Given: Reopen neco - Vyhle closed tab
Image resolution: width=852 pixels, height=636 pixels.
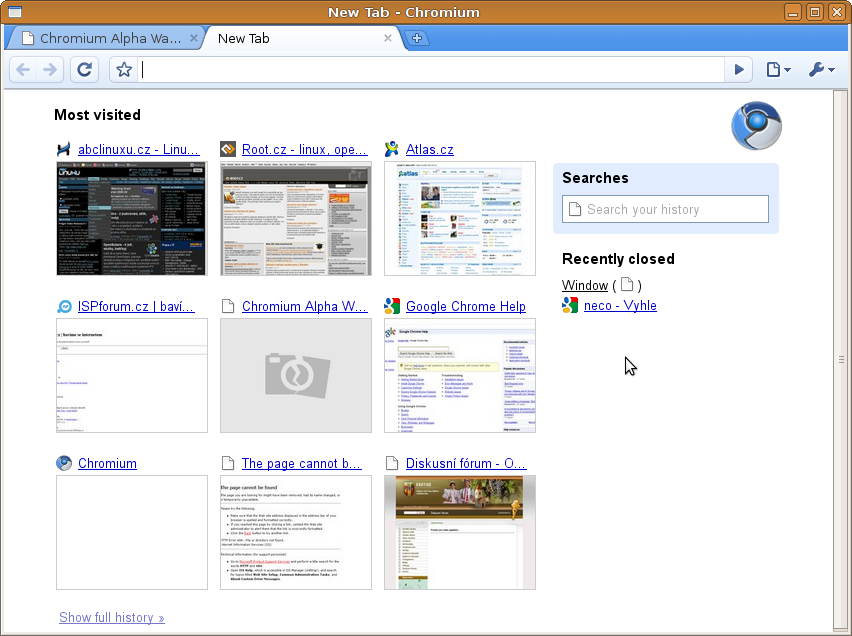Looking at the screenshot, I should (x=620, y=305).
